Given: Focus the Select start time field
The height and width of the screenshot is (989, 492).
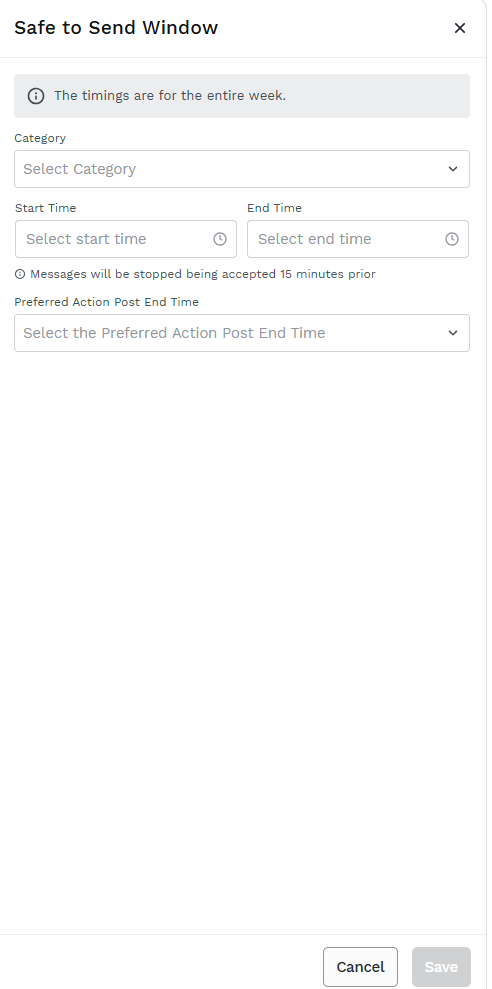Looking at the screenshot, I should point(126,239).
